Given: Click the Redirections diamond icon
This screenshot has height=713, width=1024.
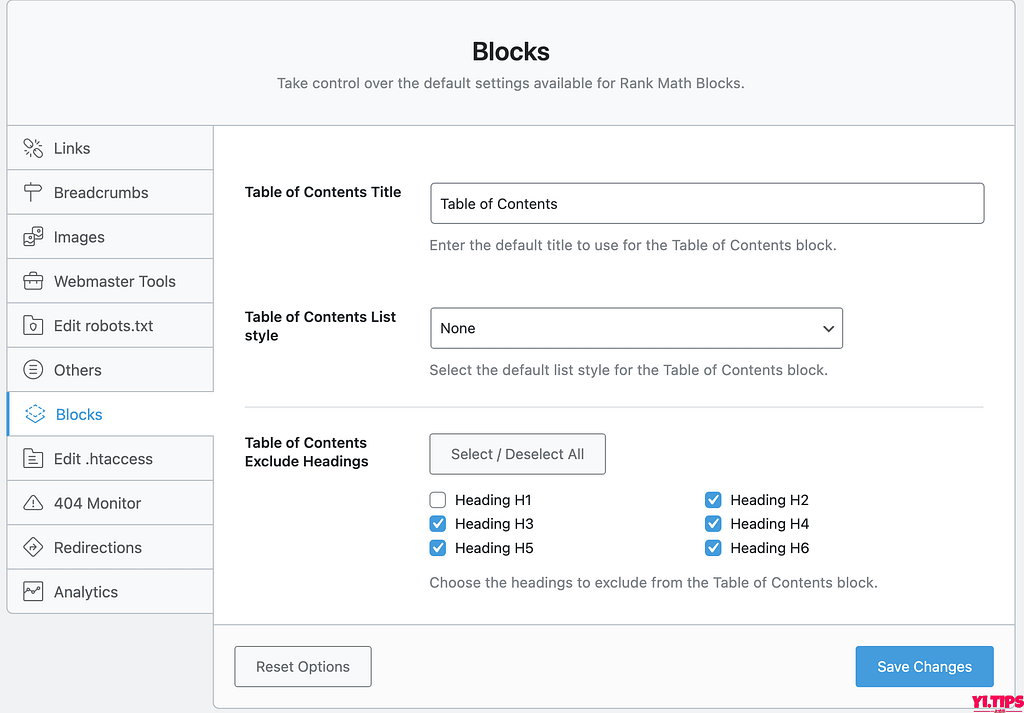Looking at the screenshot, I should tap(33, 548).
